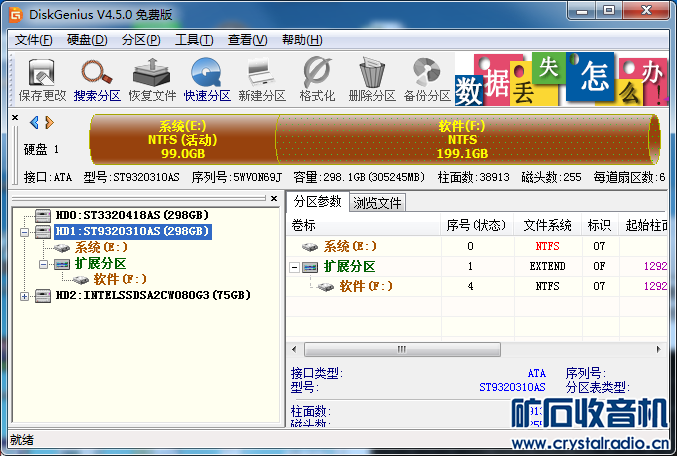
Task: Click the table scrollbar right arrow
Action: (x=658, y=349)
